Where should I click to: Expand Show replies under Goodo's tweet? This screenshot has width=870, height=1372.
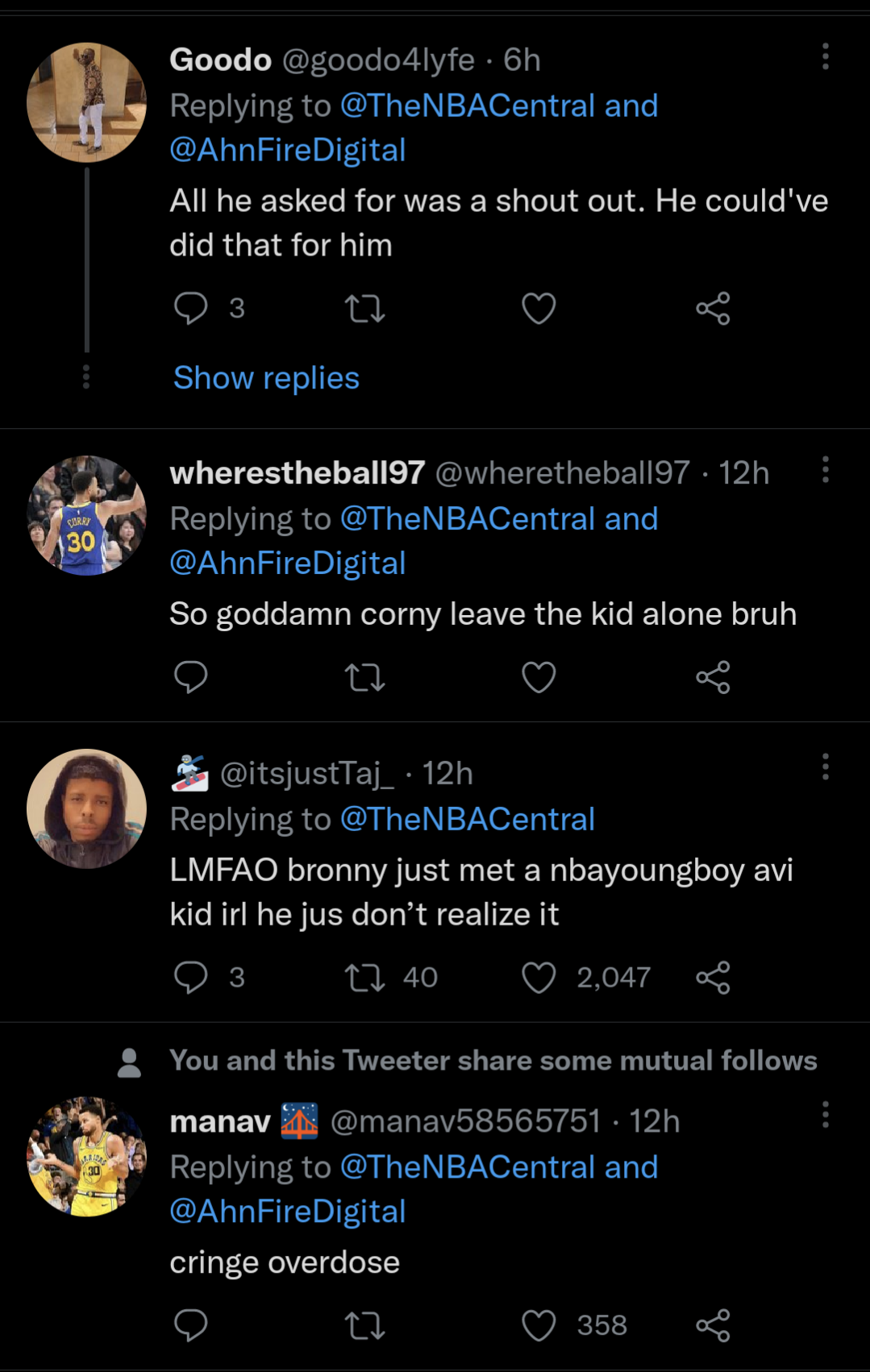266,378
